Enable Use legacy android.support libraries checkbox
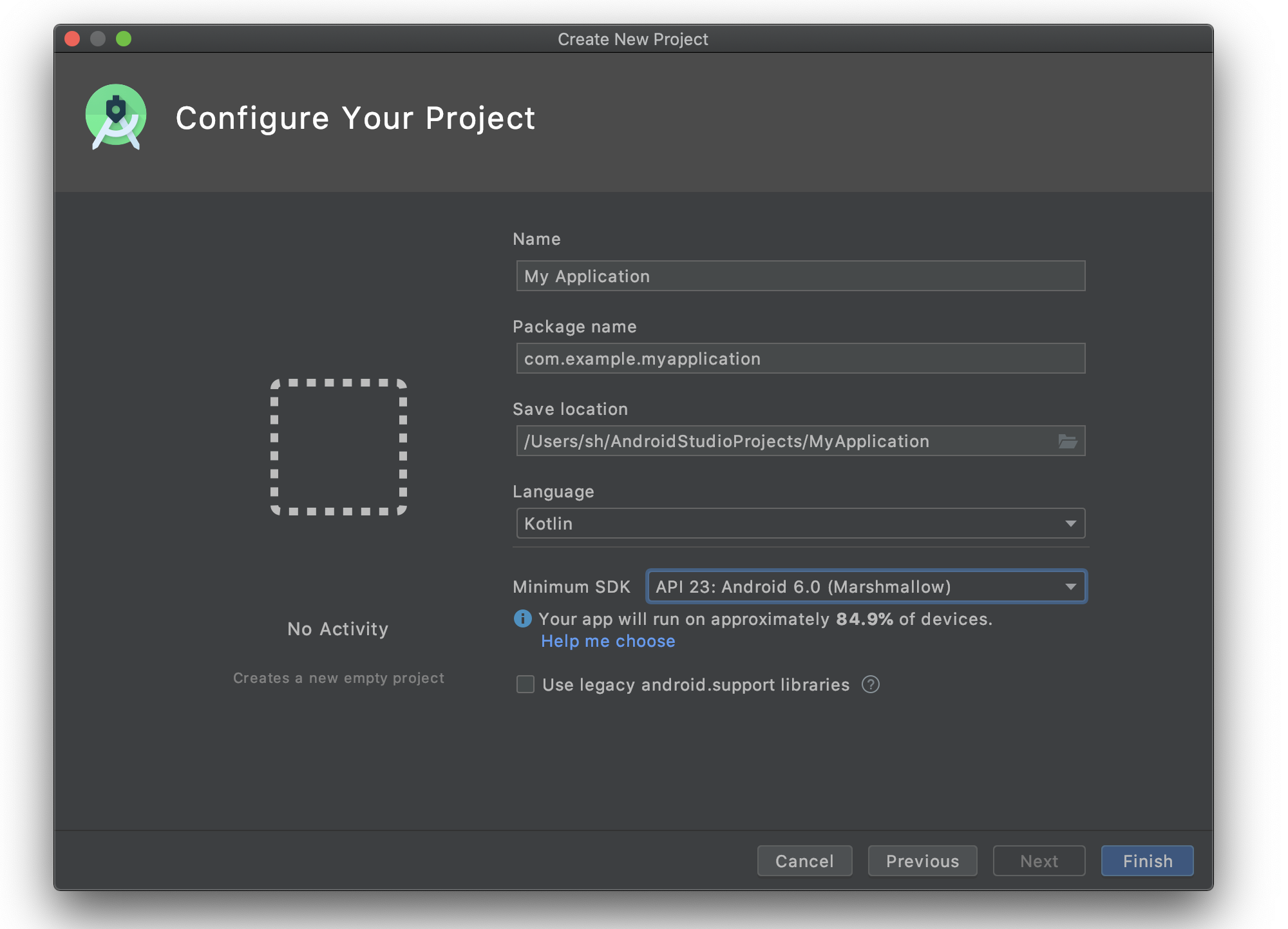1288x929 pixels. 526,684
